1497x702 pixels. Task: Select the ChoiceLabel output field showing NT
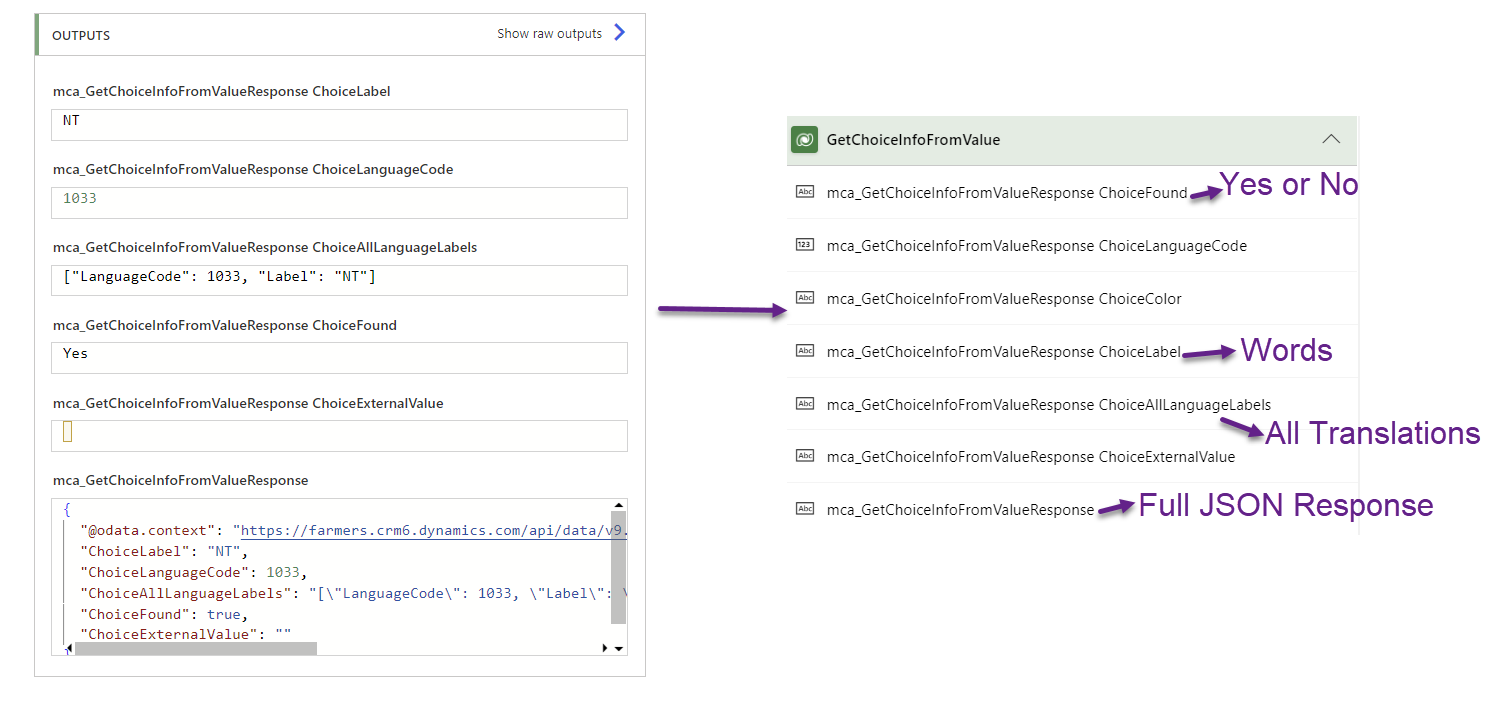click(339, 124)
